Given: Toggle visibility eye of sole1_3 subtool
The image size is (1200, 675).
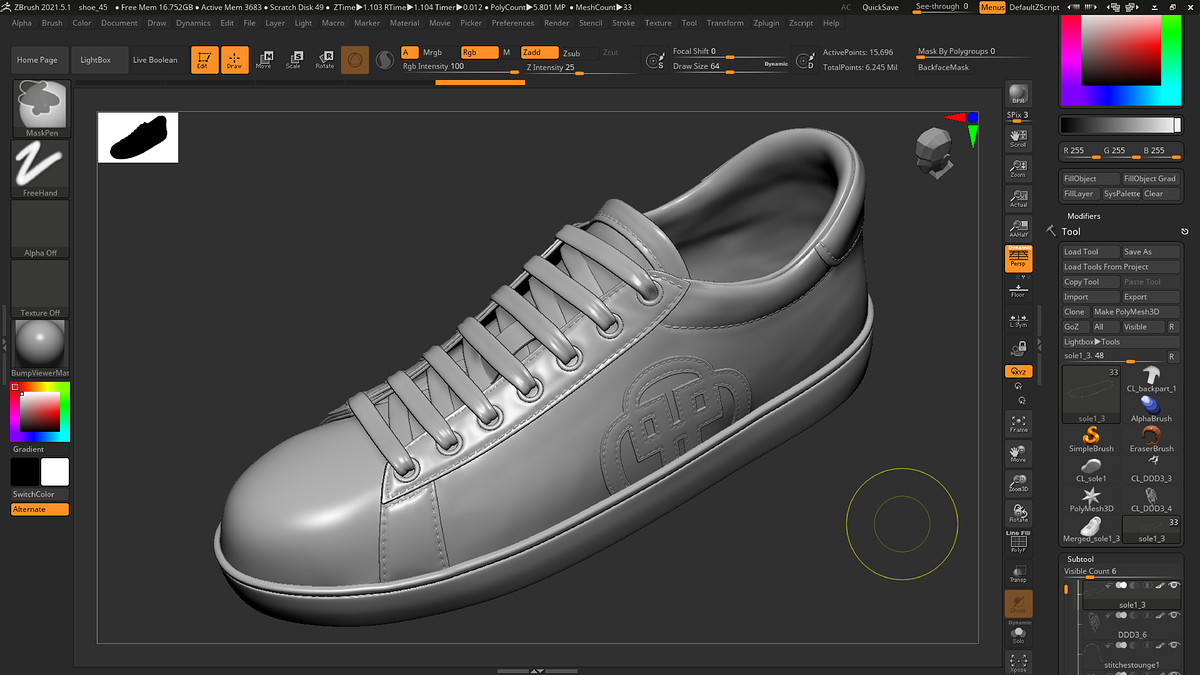Looking at the screenshot, I should 1174,585.
